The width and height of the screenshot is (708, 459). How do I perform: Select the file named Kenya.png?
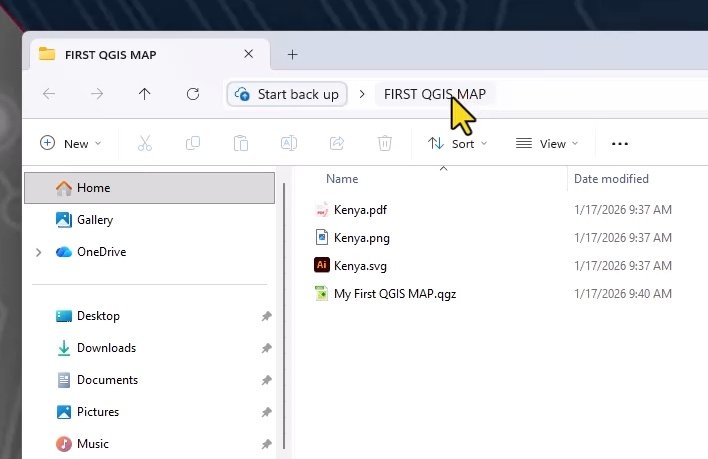[361, 238]
